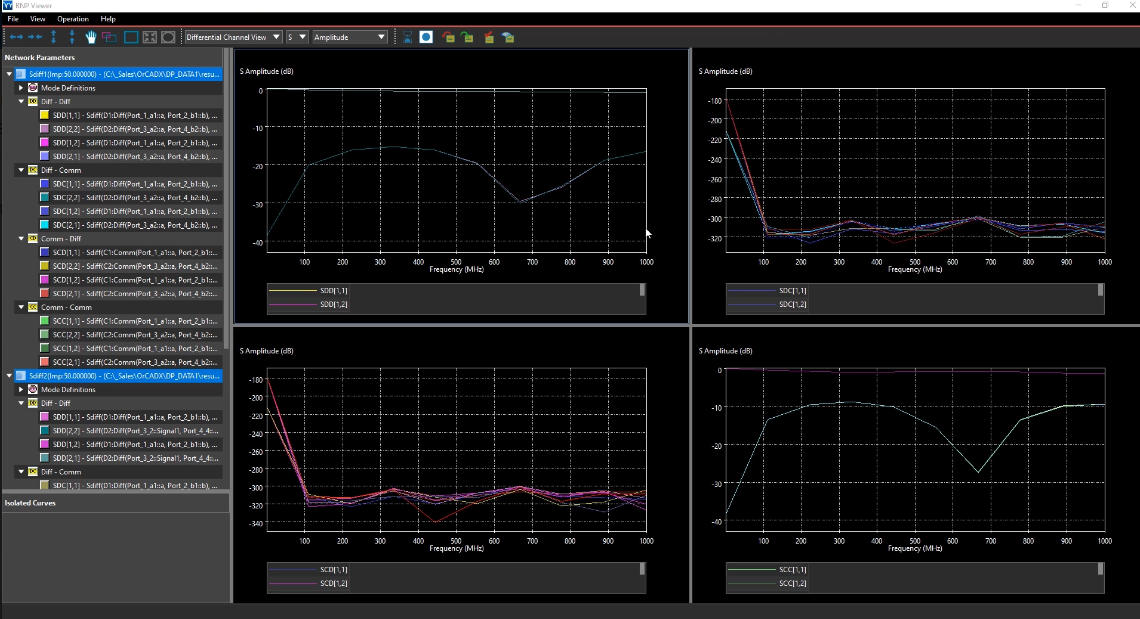The width and height of the screenshot is (1140, 619).
Task: Open the Operation menu
Action: tap(72, 19)
